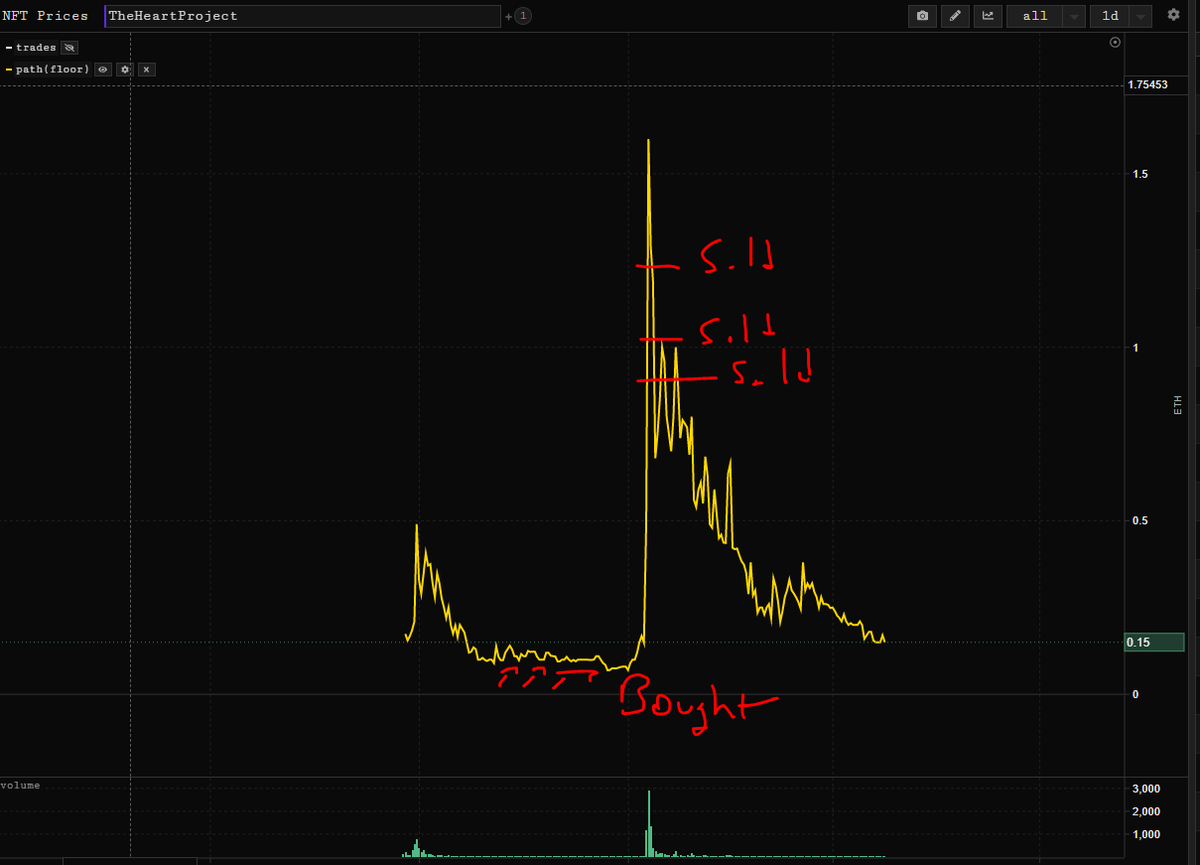Image resolution: width=1200 pixels, height=865 pixels.
Task: Click the ETH axis unit label
Action: click(1177, 404)
